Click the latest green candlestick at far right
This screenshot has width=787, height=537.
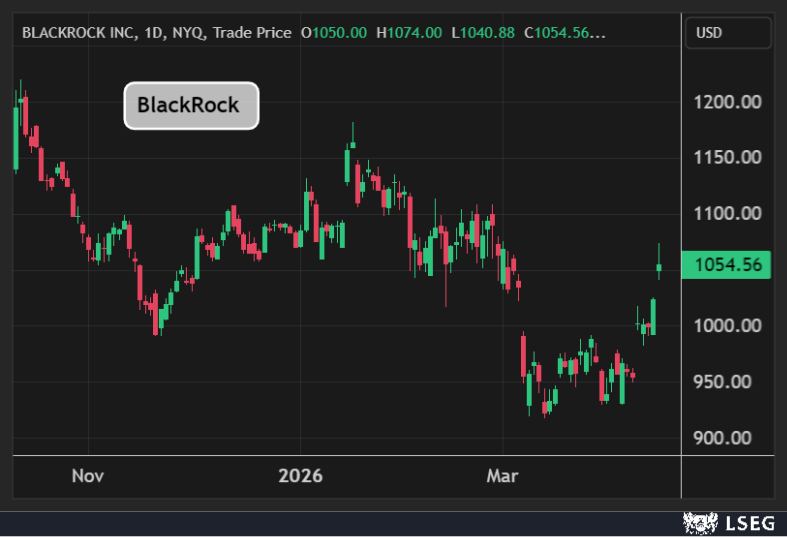point(659,266)
